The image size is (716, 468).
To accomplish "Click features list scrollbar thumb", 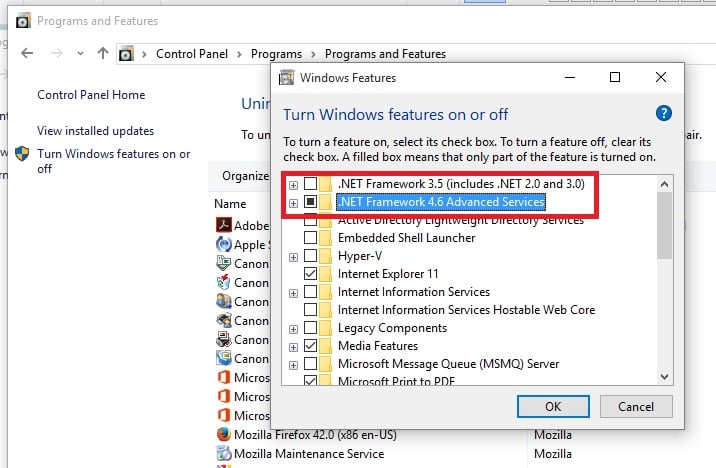I will click(664, 226).
